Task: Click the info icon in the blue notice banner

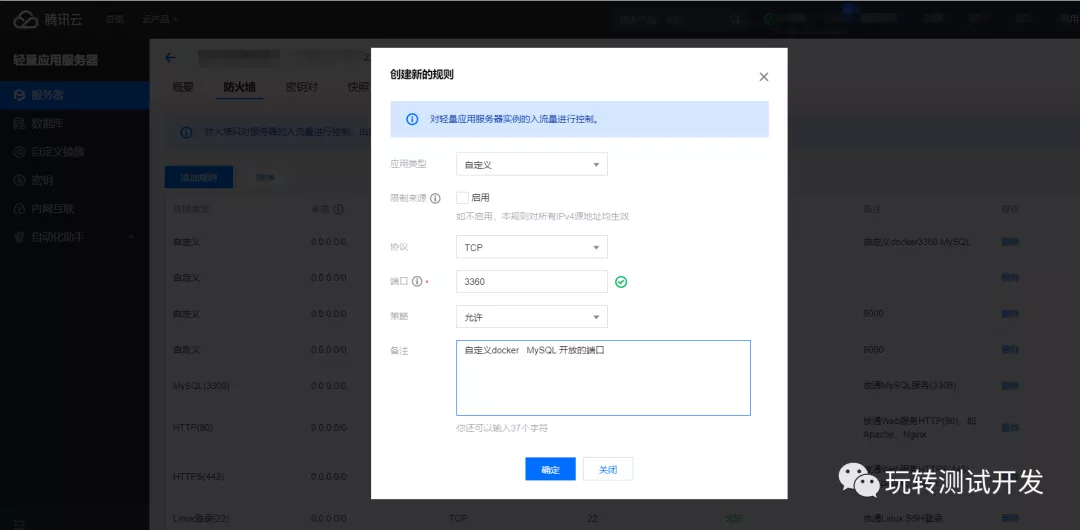Action: [412, 119]
